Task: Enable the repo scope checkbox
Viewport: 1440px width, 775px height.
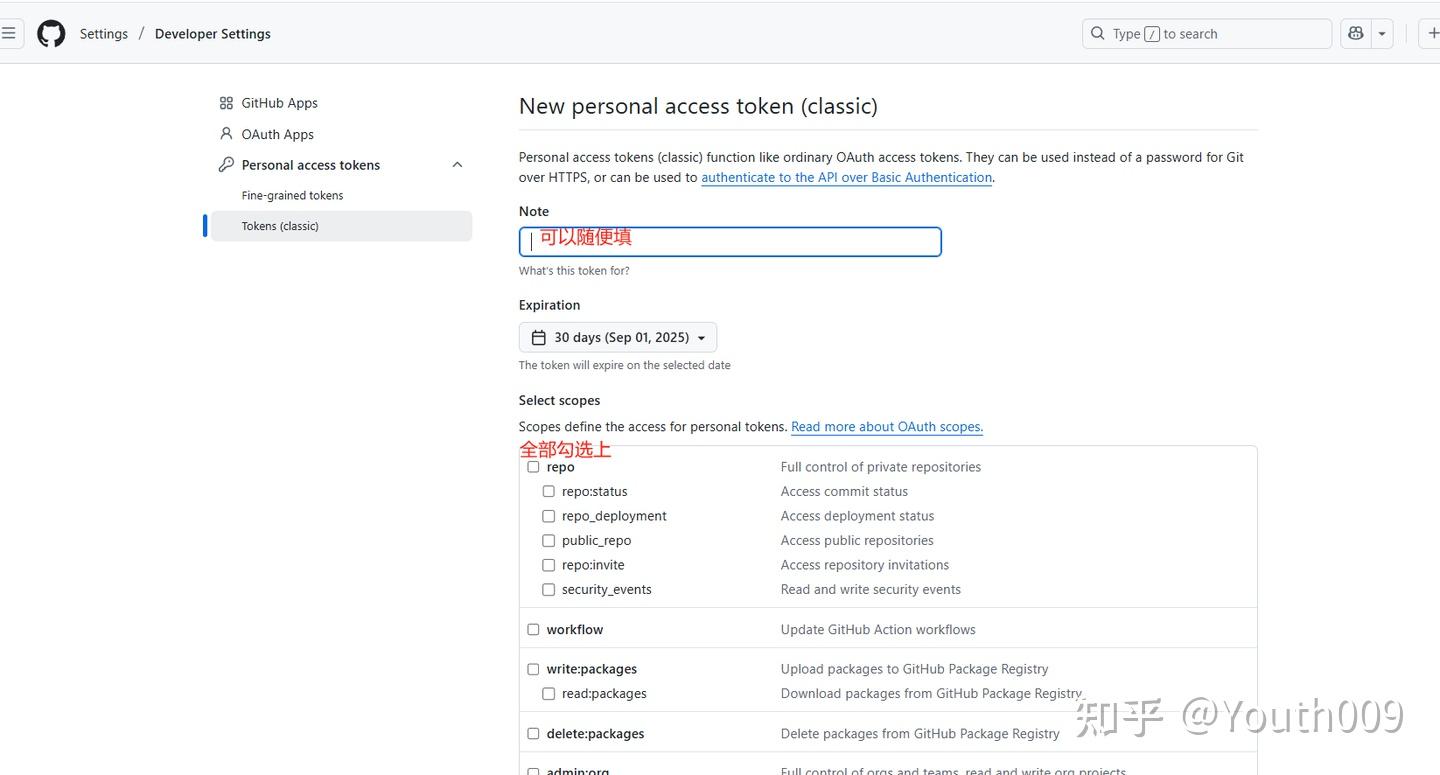Action: [x=533, y=467]
